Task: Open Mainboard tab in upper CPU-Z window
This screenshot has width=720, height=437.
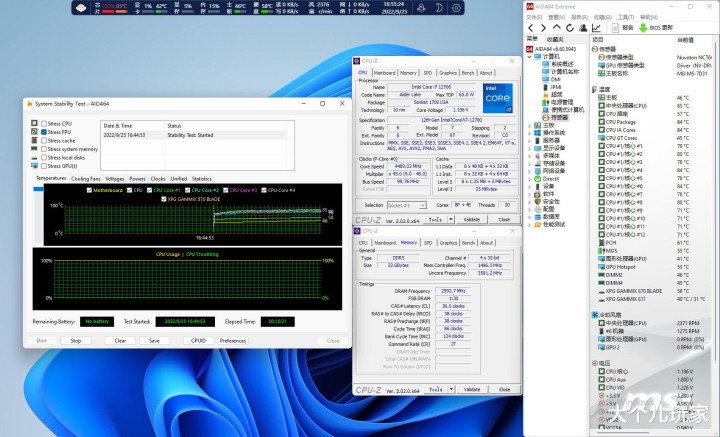Action: coord(384,73)
